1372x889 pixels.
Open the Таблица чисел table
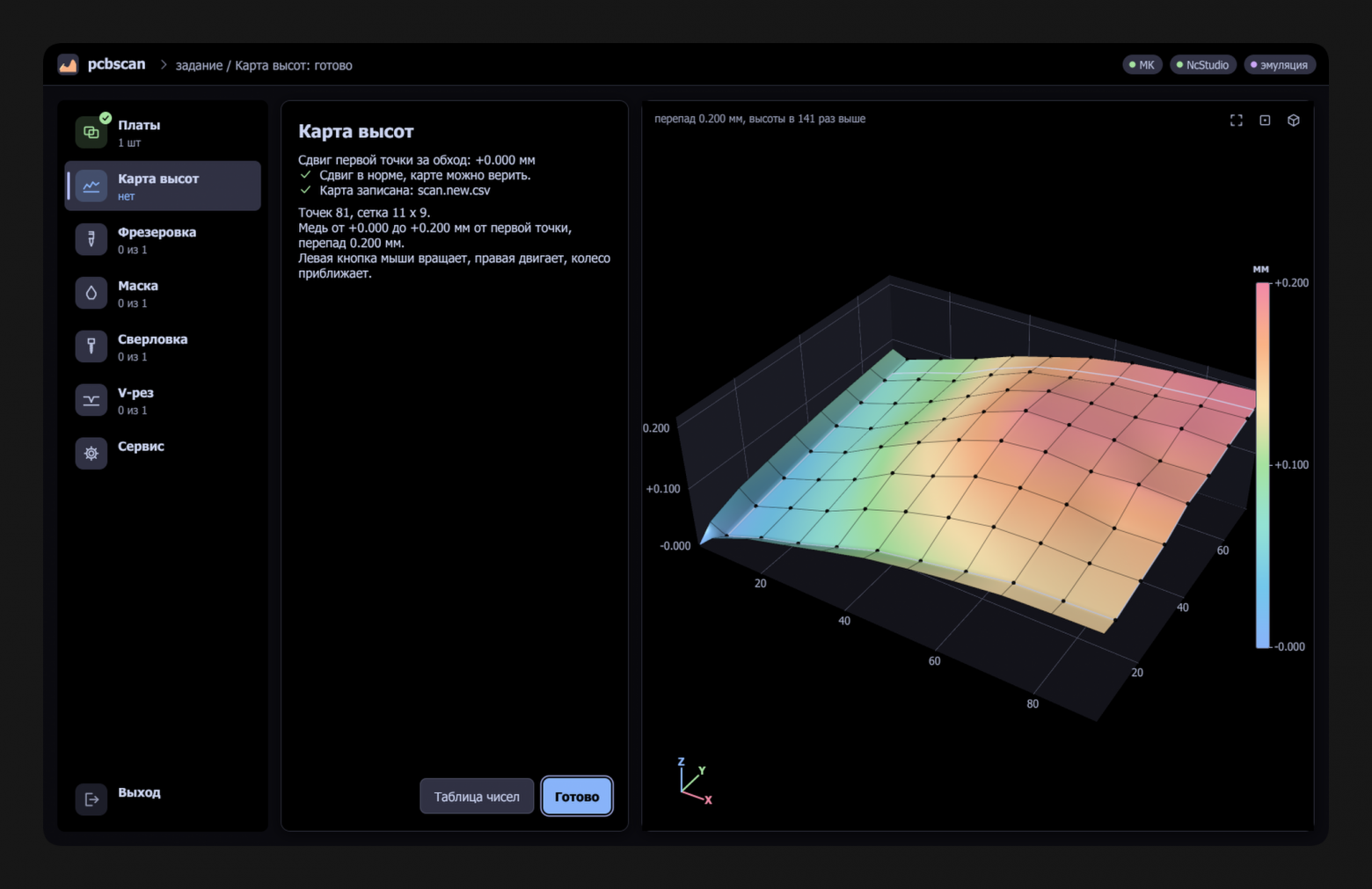[477, 797]
